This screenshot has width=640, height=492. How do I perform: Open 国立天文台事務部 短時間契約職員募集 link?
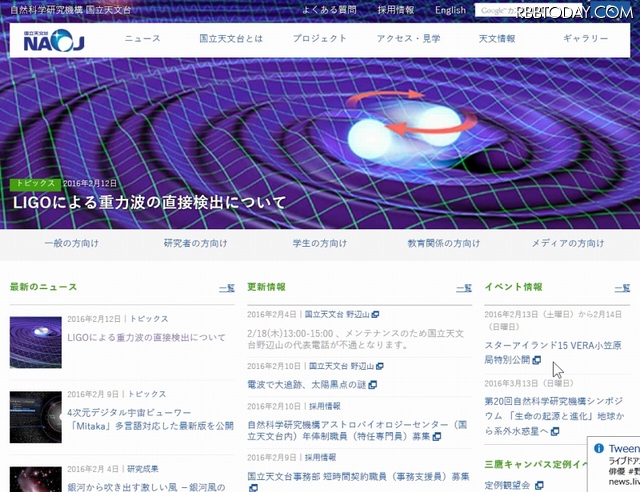(x=358, y=476)
